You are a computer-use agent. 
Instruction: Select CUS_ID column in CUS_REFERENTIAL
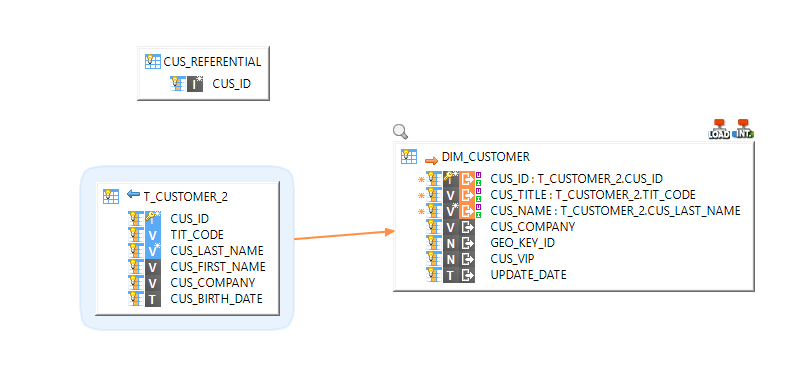tap(231, 84)
